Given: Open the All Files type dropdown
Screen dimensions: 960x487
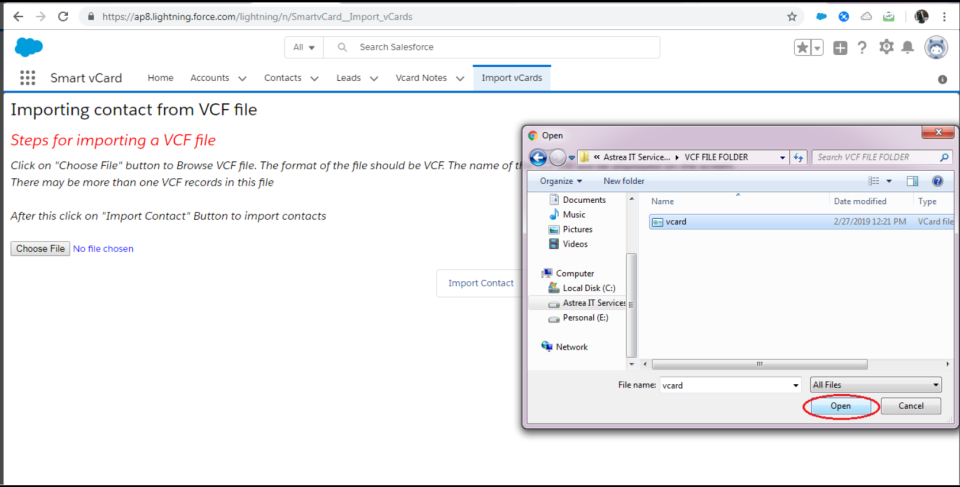Looking at the screenshot, I should coord(876,385).
